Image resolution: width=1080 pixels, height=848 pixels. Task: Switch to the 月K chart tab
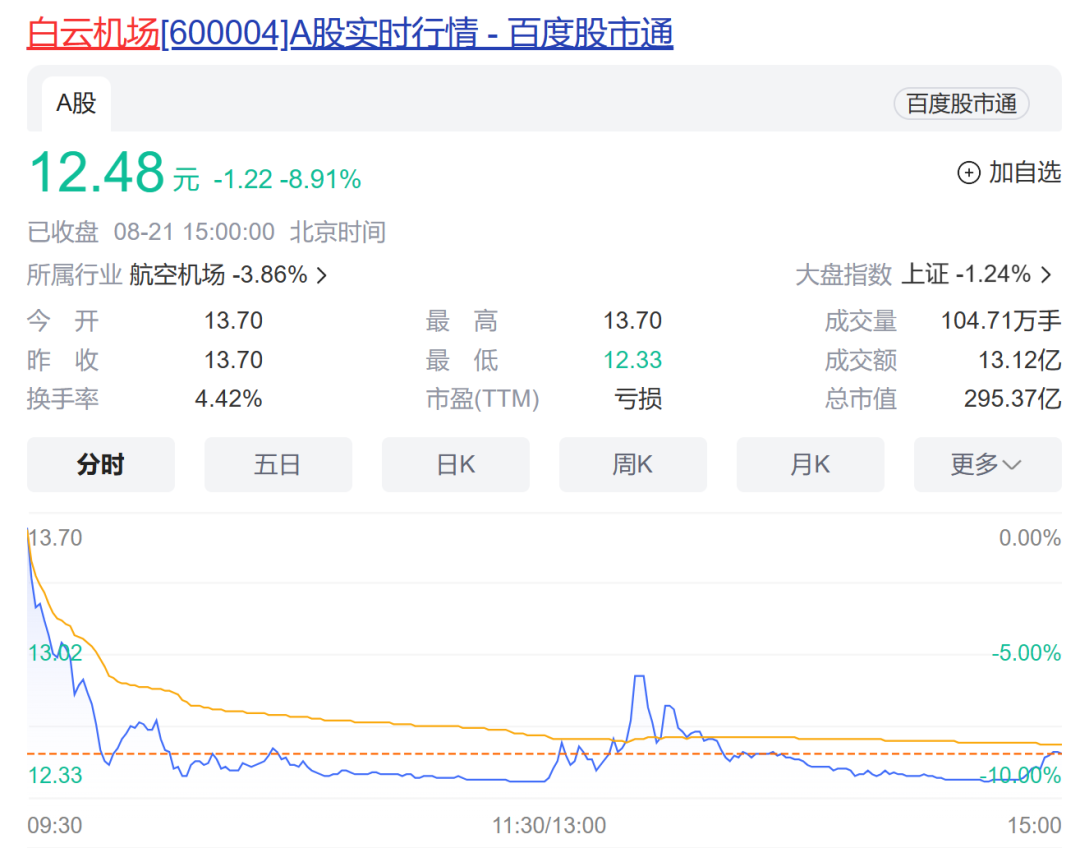(810, 464)
